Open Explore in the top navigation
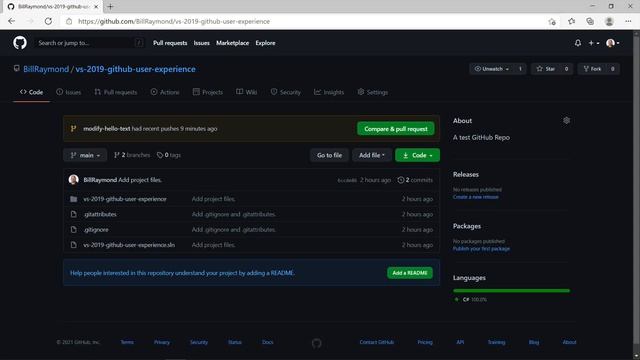The width and height of the screenshot is (640, 360). [x=265, y=43]
